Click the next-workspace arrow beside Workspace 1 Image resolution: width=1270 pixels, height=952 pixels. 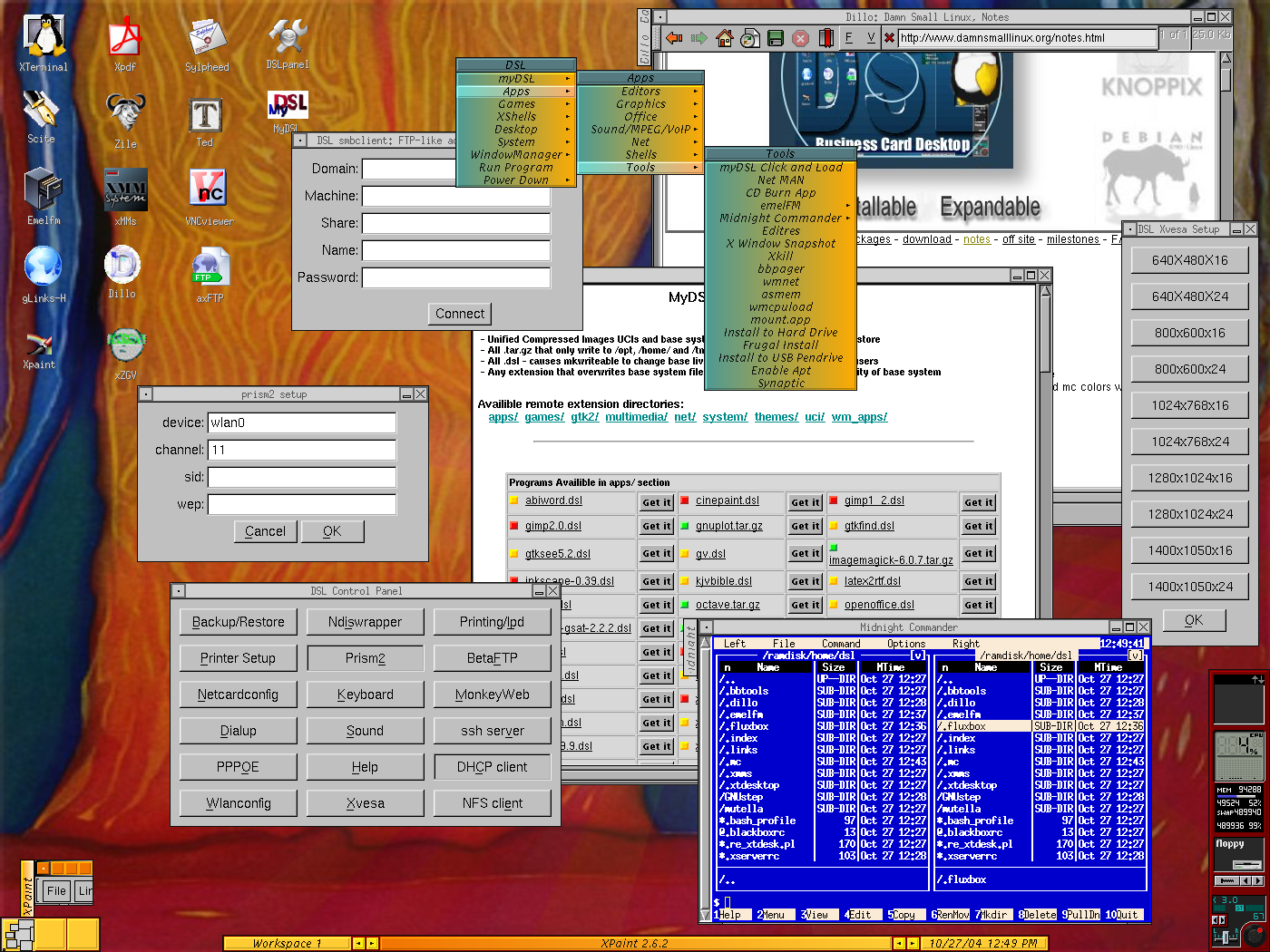(x=372, y=944)
